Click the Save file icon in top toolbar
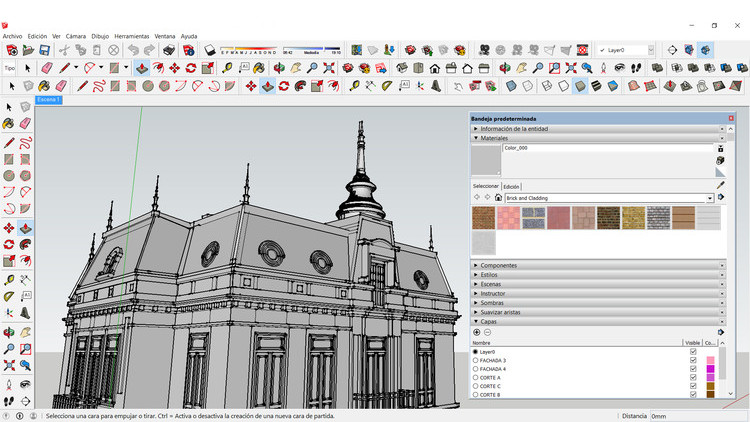Screen dimensions: 750x422 pos(44,50)
